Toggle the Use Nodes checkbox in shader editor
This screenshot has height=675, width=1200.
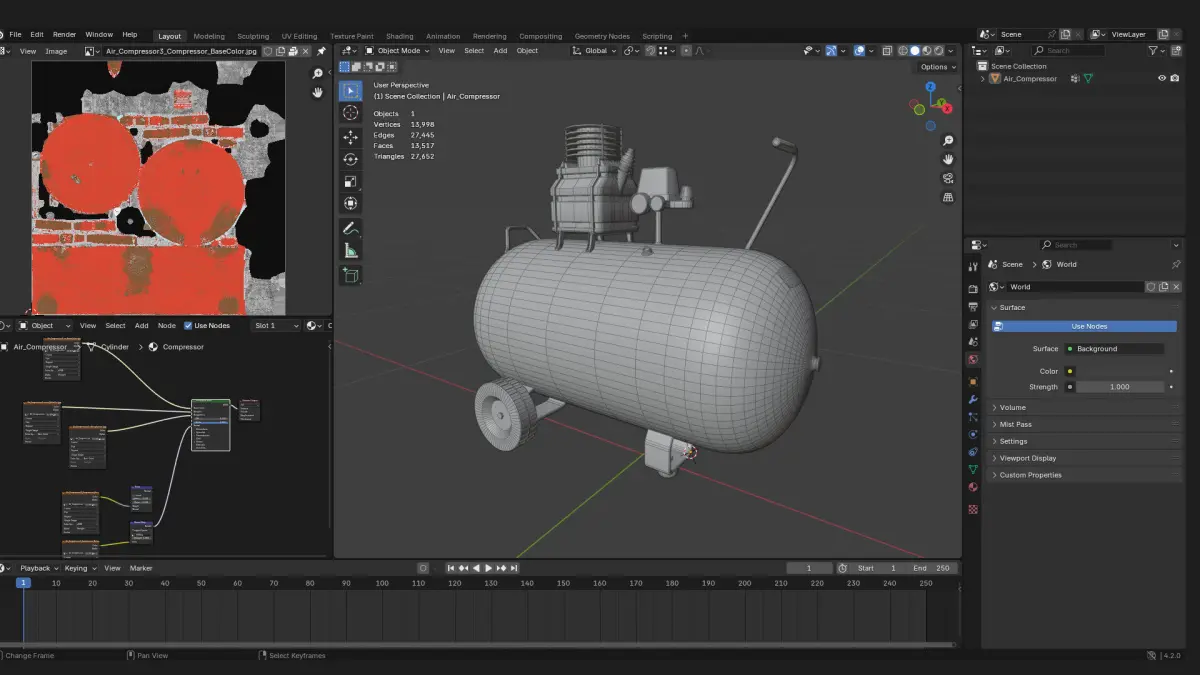click(x=189, y=325)
